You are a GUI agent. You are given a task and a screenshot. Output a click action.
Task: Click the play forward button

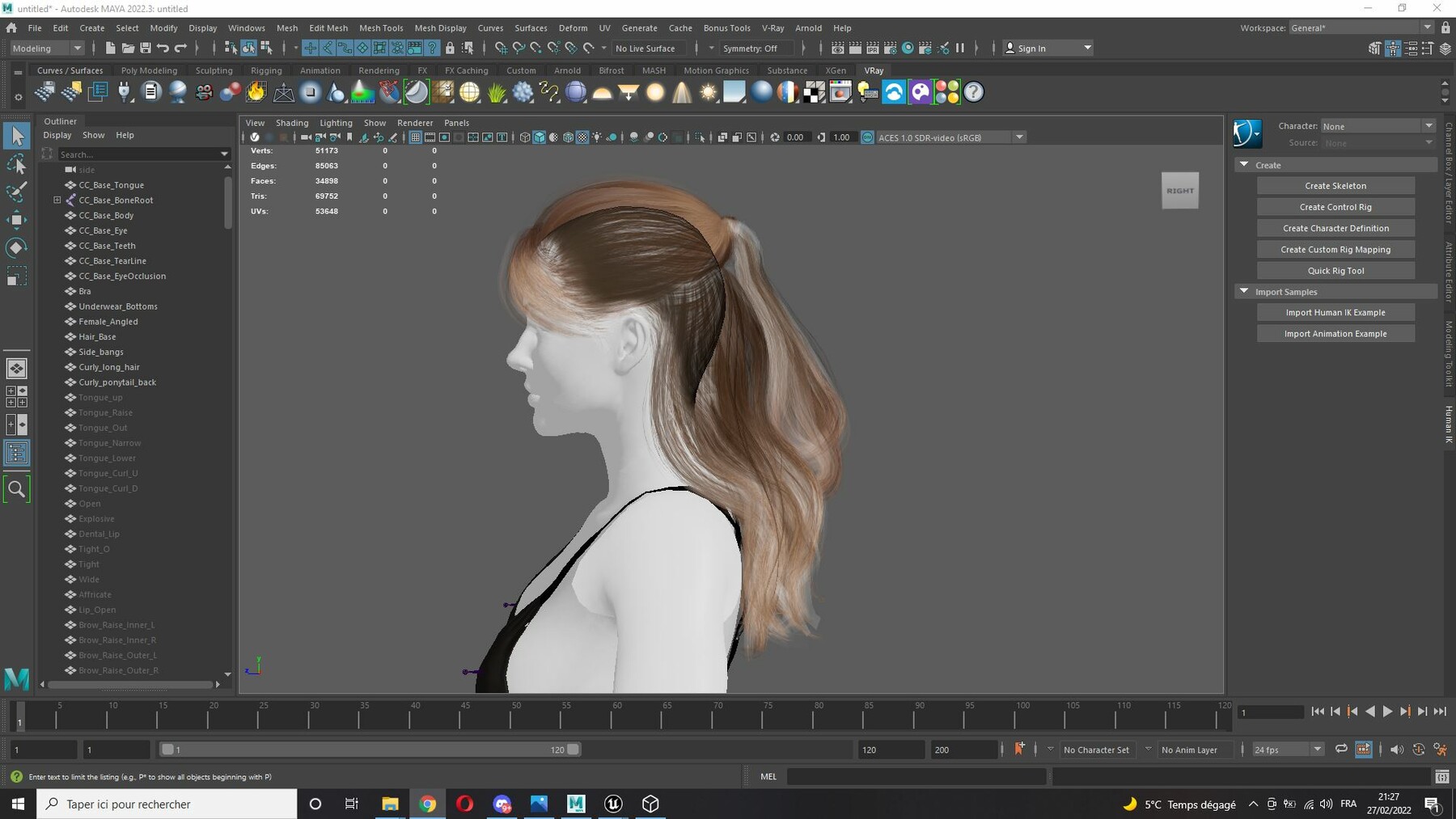[x=1387, y=711]
